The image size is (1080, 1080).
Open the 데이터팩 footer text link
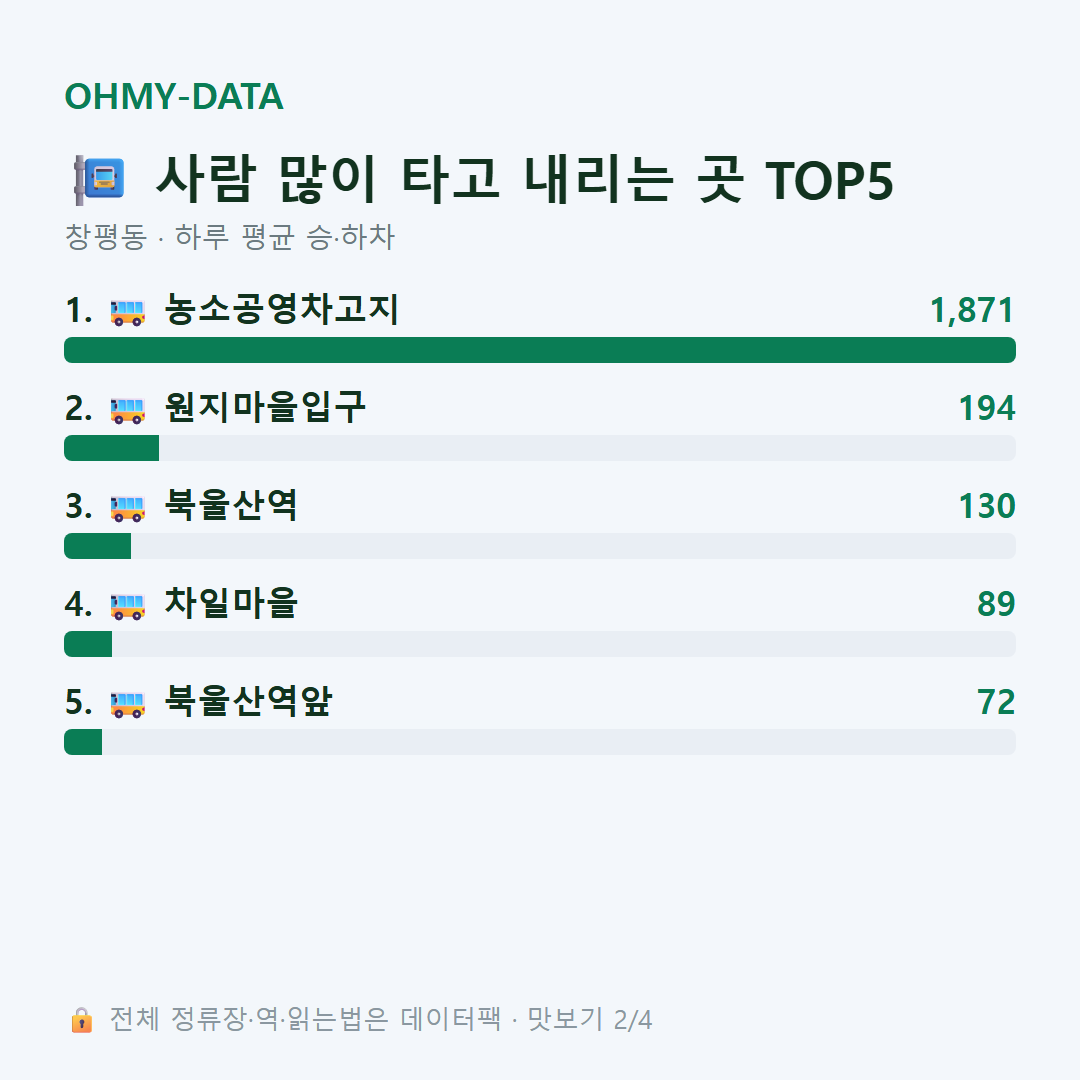pos(451,1019)
